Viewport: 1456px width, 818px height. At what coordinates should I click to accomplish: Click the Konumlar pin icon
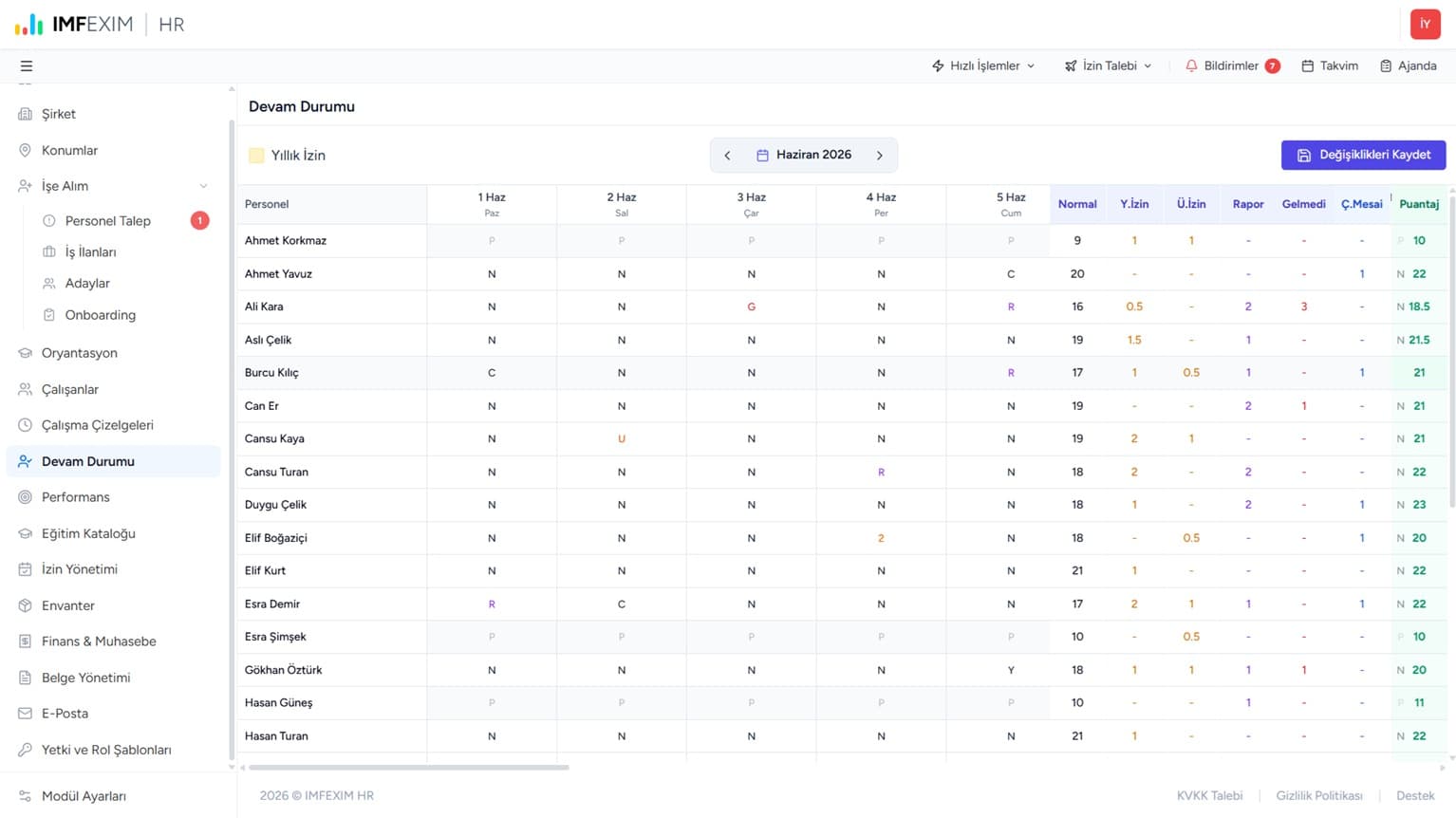pyautogui.click(x=25, y=150)
